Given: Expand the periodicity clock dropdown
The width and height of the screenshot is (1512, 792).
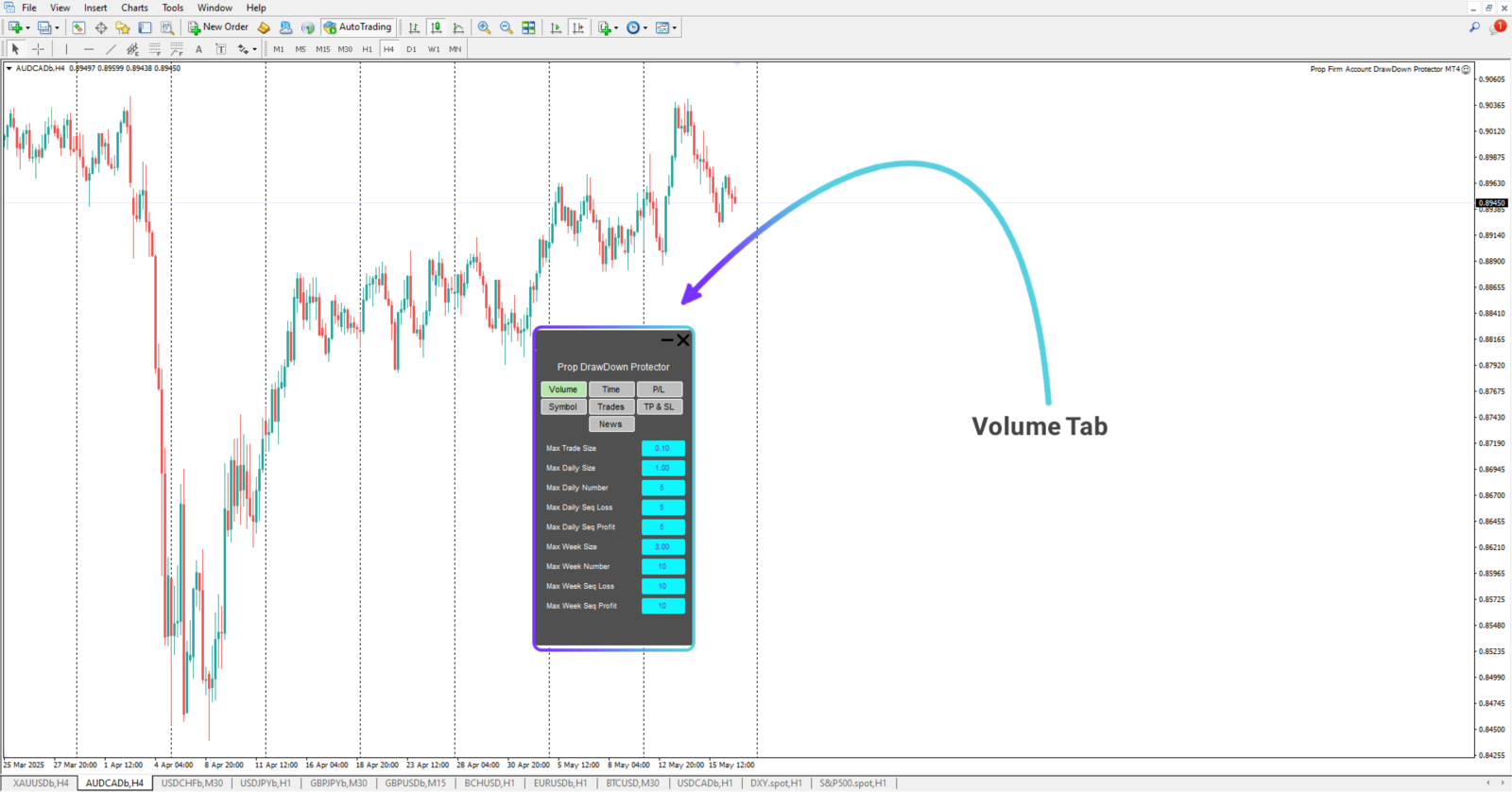Looking at the screenshot, I should pyautogui.click(x=645, y=27).
